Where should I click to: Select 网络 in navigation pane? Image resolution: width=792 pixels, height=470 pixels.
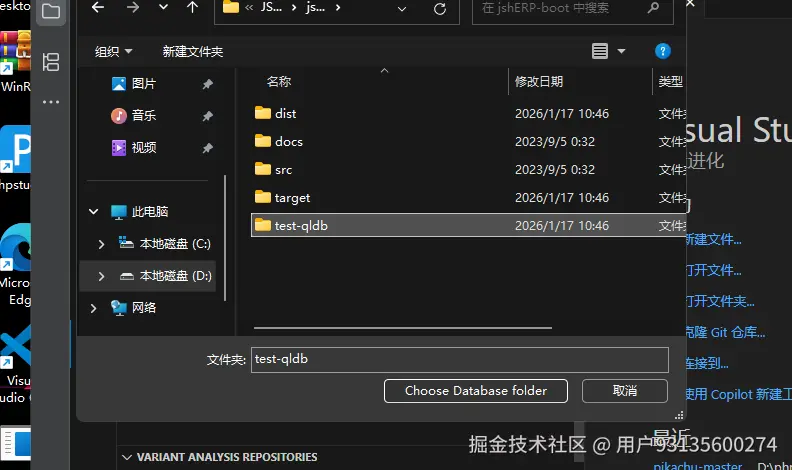point(143,307)
